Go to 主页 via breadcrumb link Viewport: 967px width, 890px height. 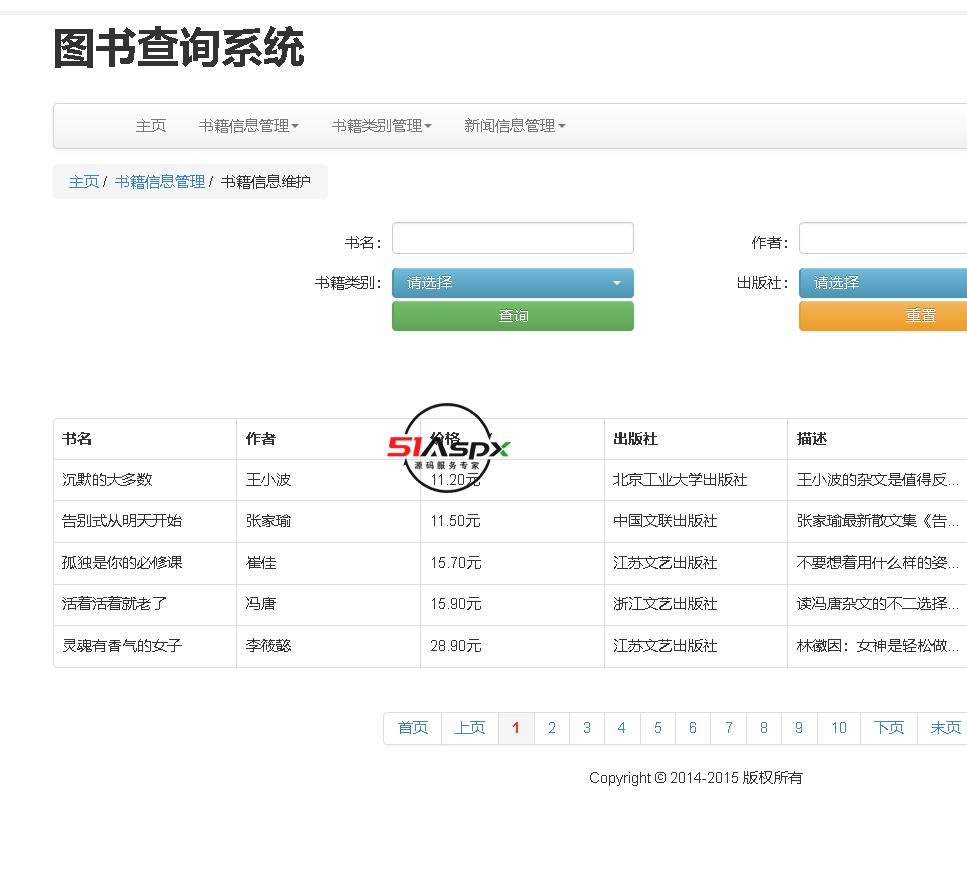coord(84,182)
